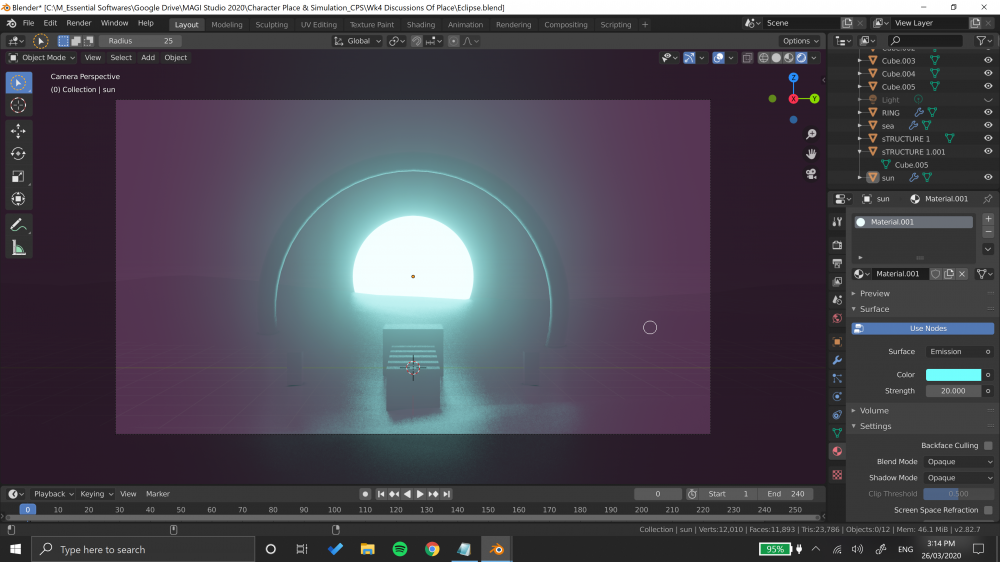Screen dimensions: 1000x562
Task: Add a new material slot
Action: click(988, 219)
